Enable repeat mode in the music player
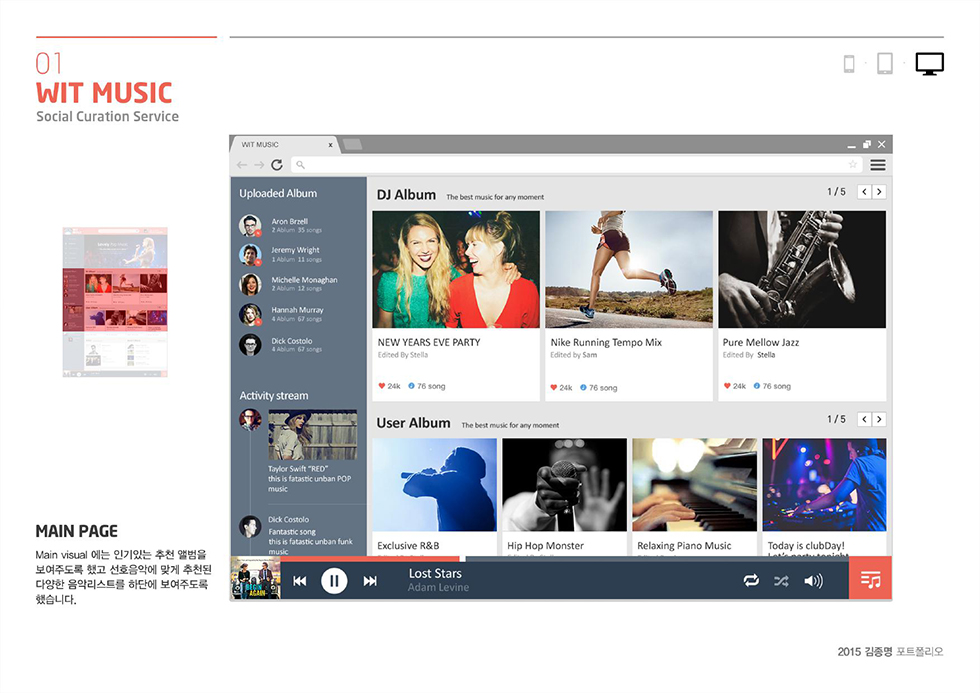Viewport: 980px width, 693px height. pos(751,580)
